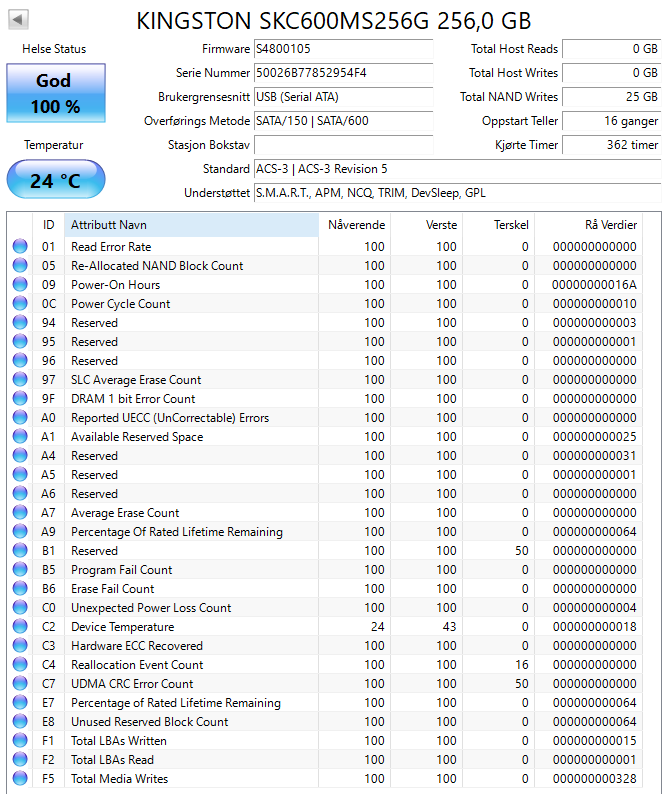Click the God 100 % health status button

56,93
